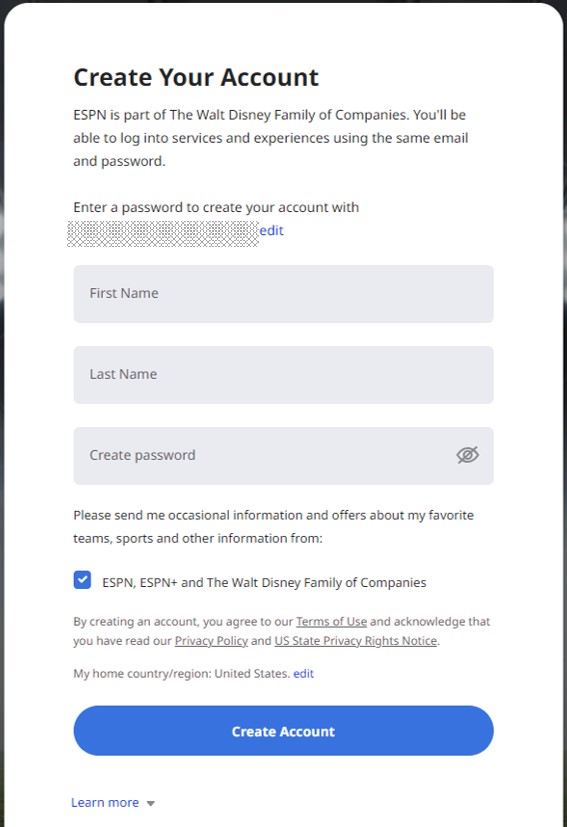Focus the Last Name field
The image size is (567, 827).
click(x=283, y=375)
